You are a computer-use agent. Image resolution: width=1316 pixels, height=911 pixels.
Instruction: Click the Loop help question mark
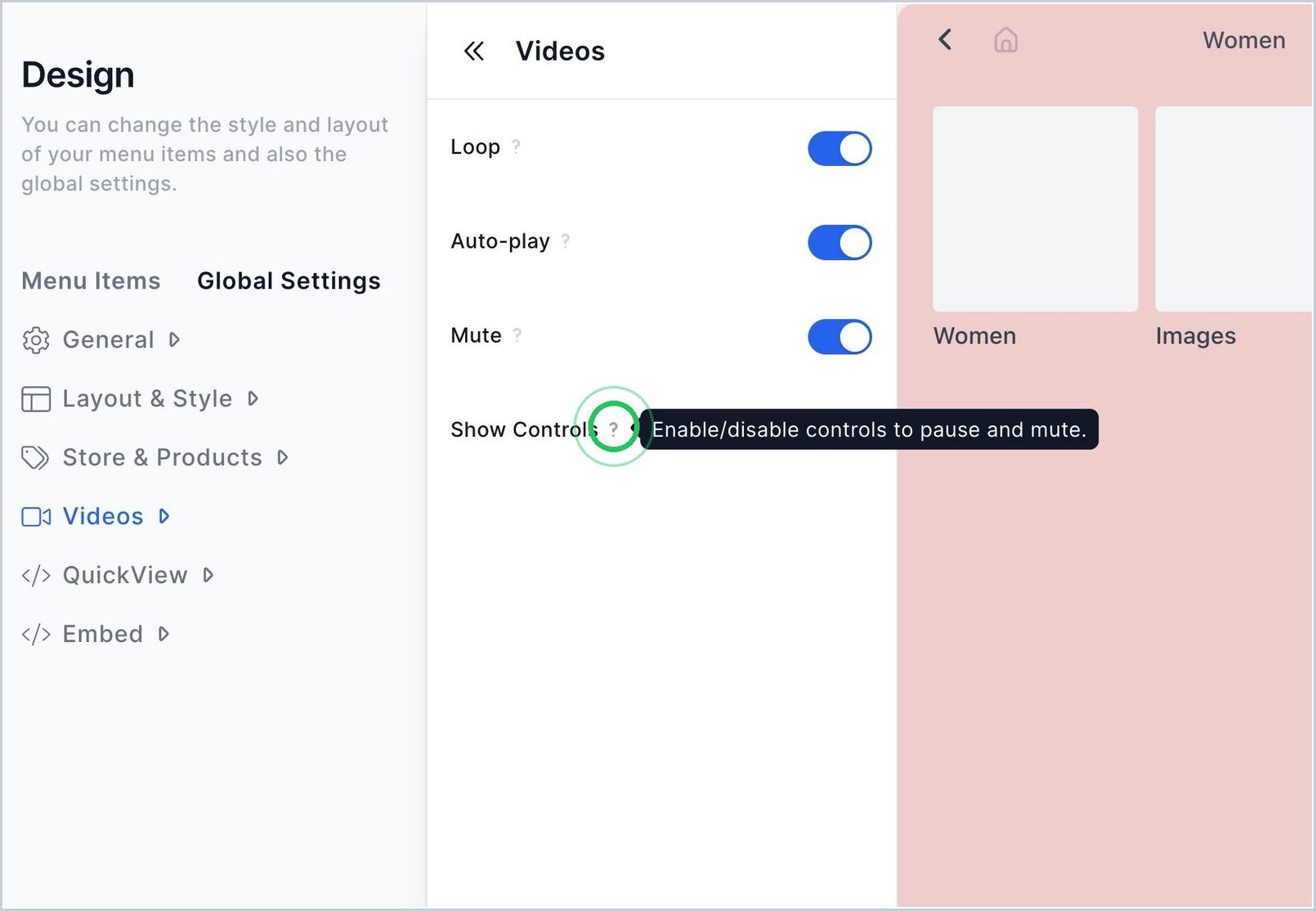click(516, 147)
